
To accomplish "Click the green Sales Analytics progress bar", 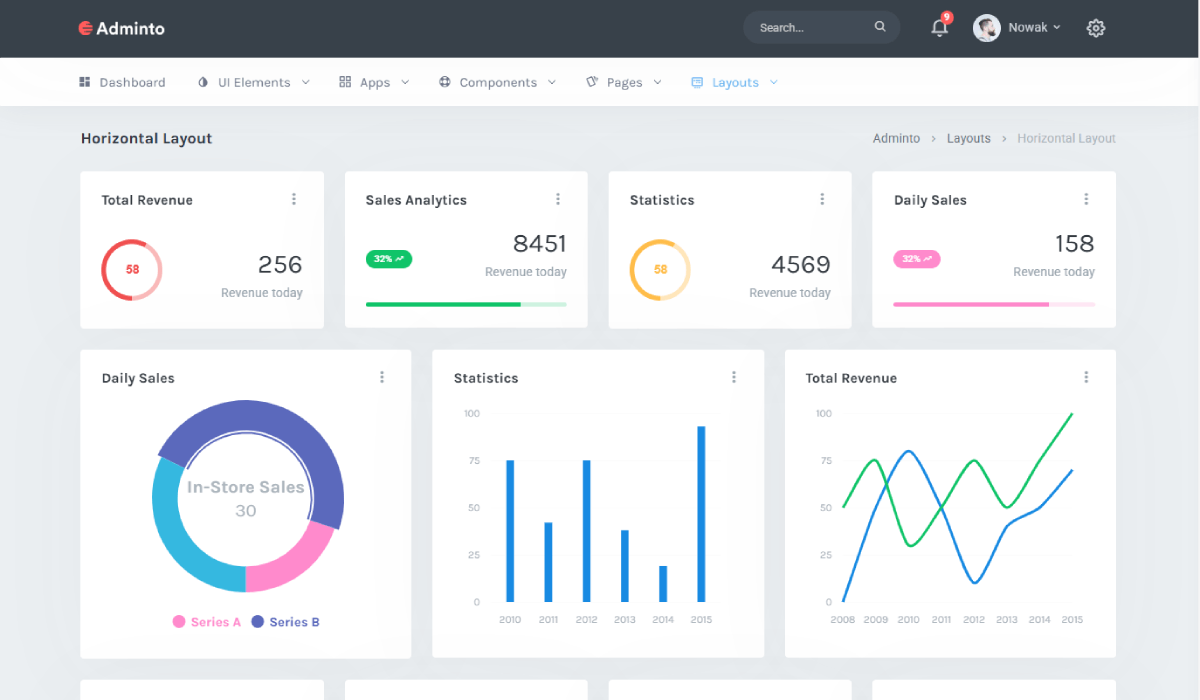I will [466, 304].
